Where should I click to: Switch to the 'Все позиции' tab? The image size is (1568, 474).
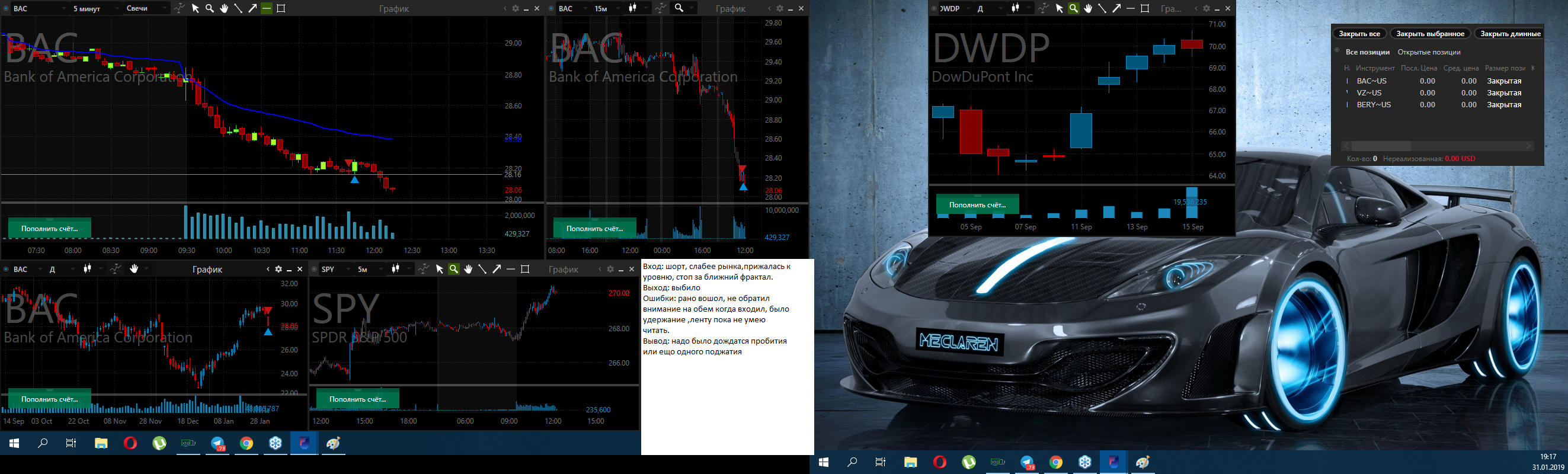[1367, 52]
